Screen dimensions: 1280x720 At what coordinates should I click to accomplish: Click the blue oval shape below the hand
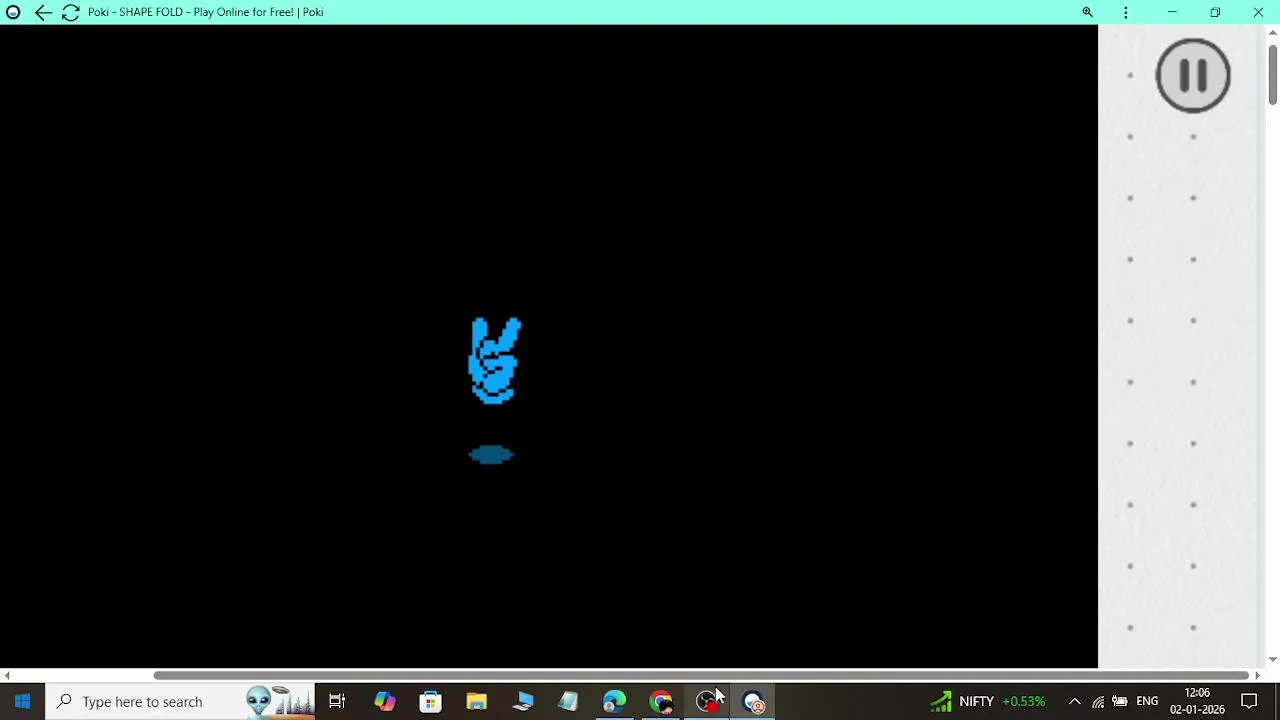click(x=491, y=455)
